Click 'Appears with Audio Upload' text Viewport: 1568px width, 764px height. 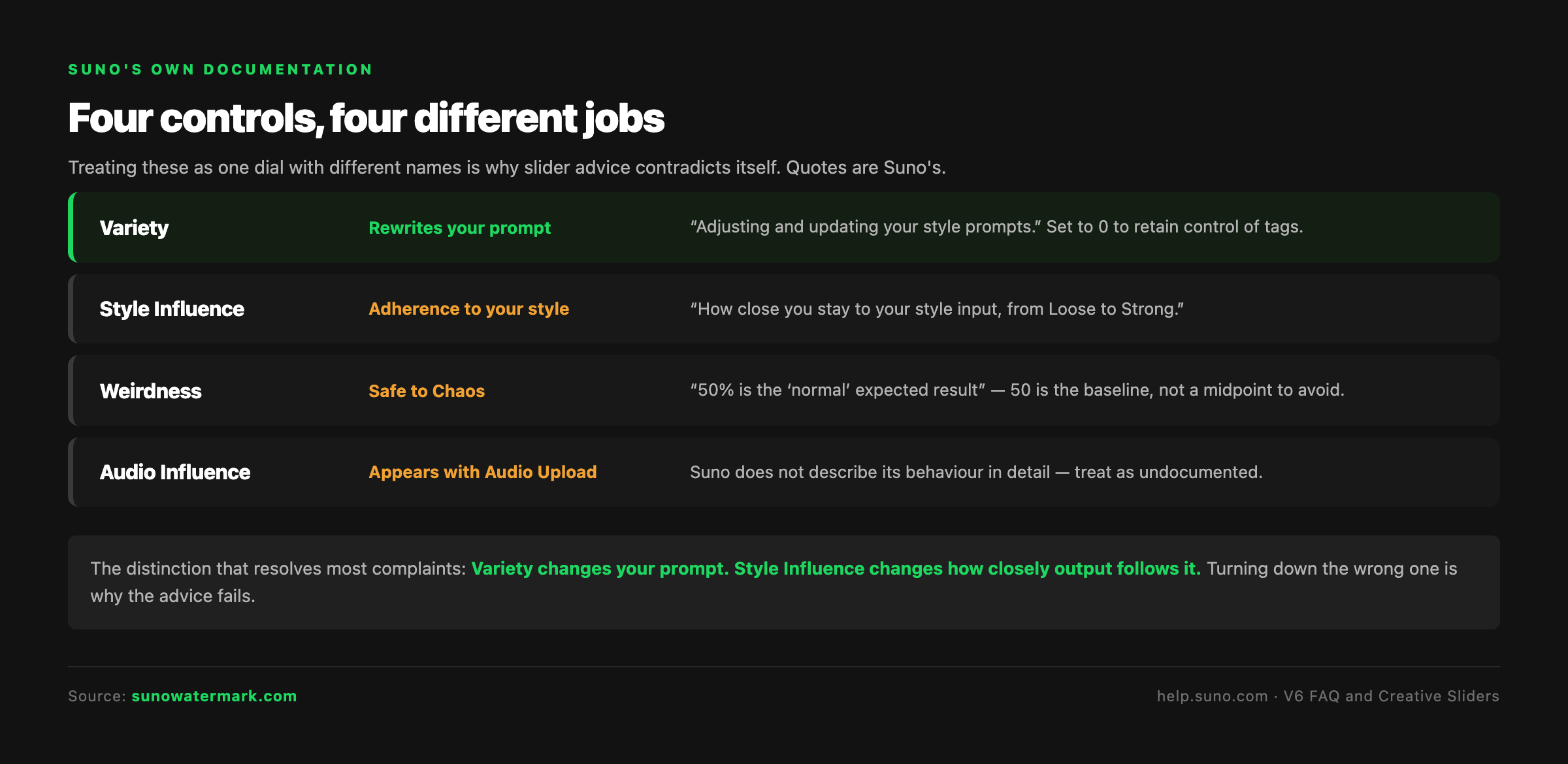click(x=483, y=472)
